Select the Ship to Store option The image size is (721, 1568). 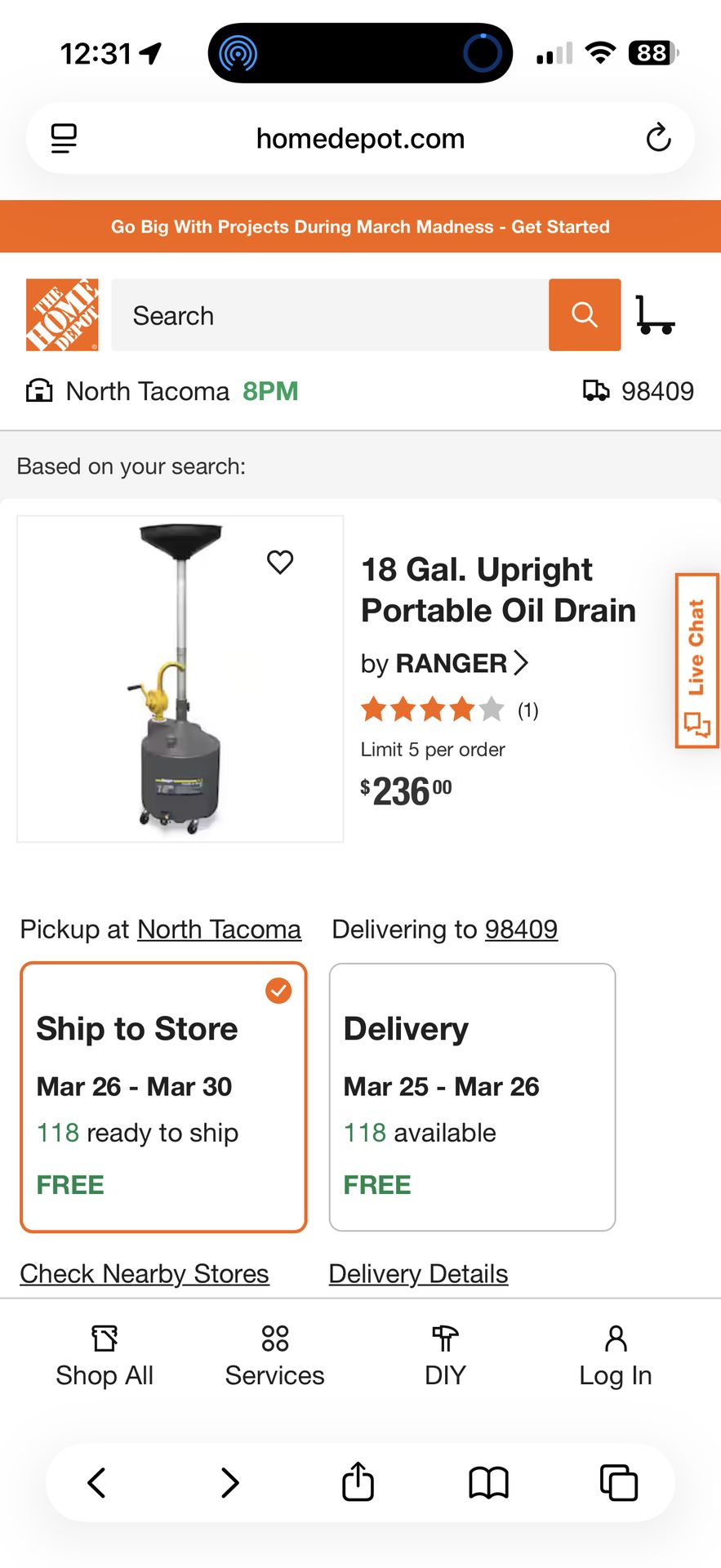coord(163,1097)
